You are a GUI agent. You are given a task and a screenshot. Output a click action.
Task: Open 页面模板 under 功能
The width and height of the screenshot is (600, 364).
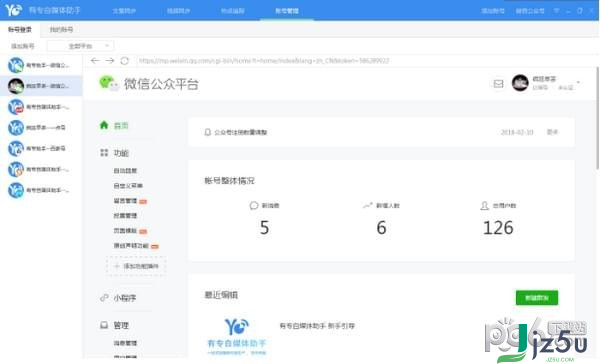click(125, 230)
